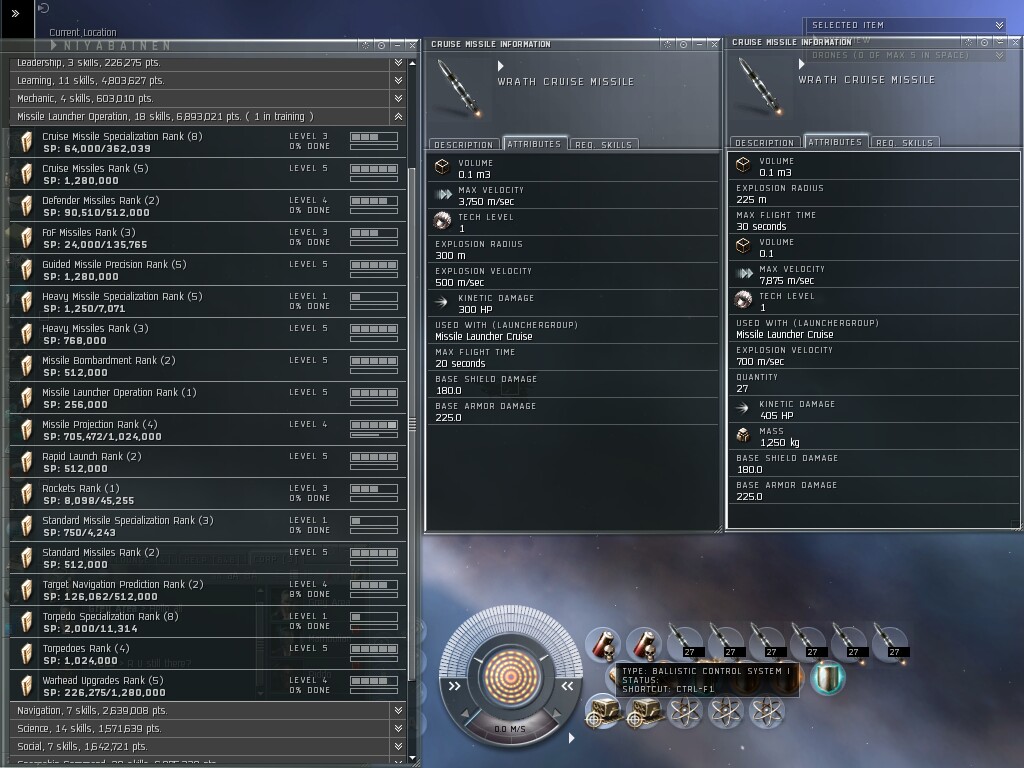
Task: Select the Defender Missiles skill book icon
Action: click(26, 206)
